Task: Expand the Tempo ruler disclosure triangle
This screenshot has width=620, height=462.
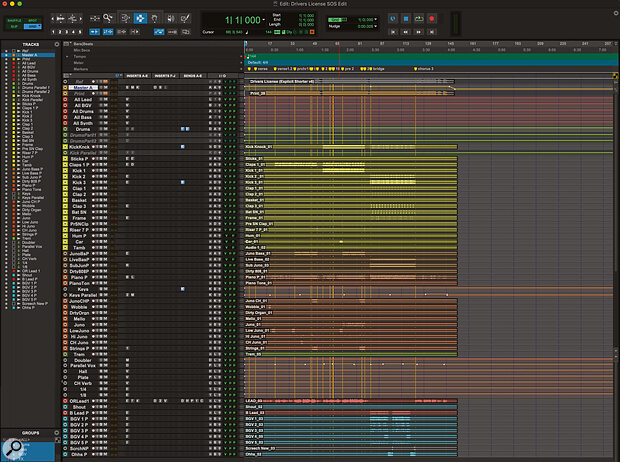Action: coord(67,57)
